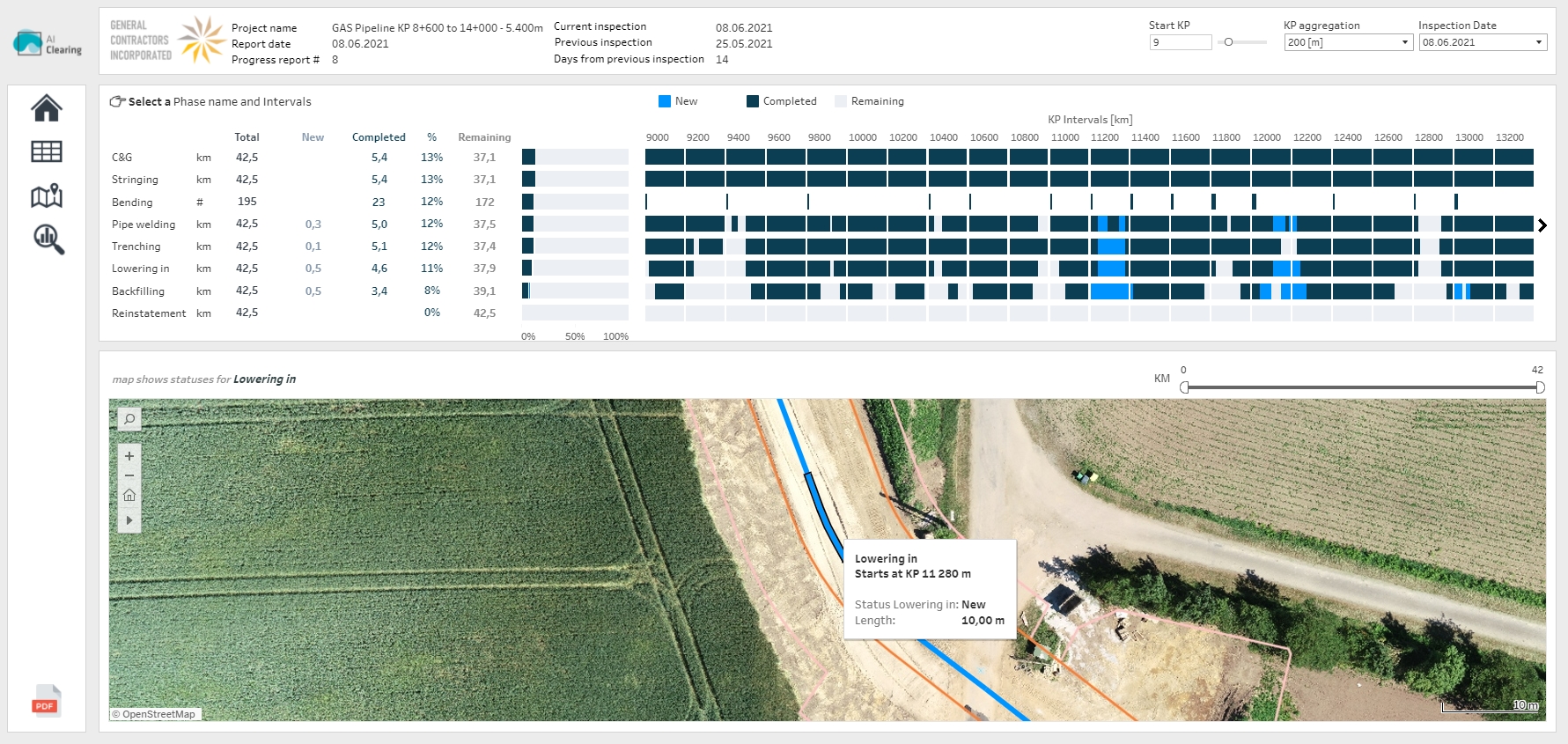Click the right KM range slider handle
1568x744 pixels.
click(x=1540, y=387)
